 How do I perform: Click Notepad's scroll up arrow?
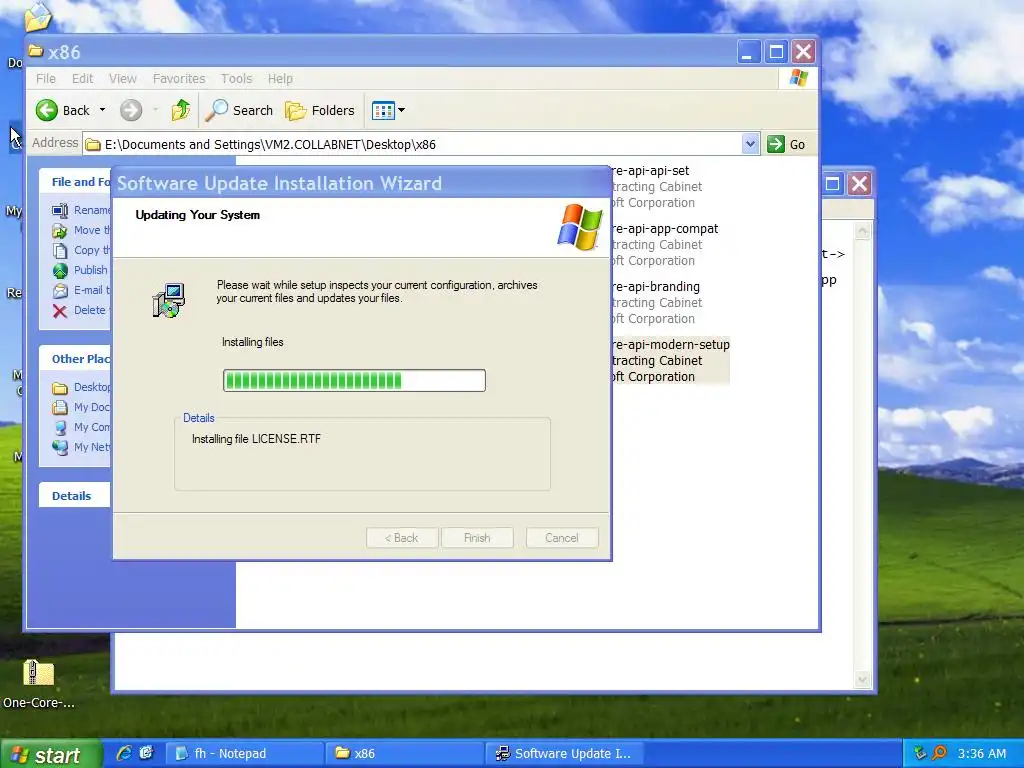862,231
